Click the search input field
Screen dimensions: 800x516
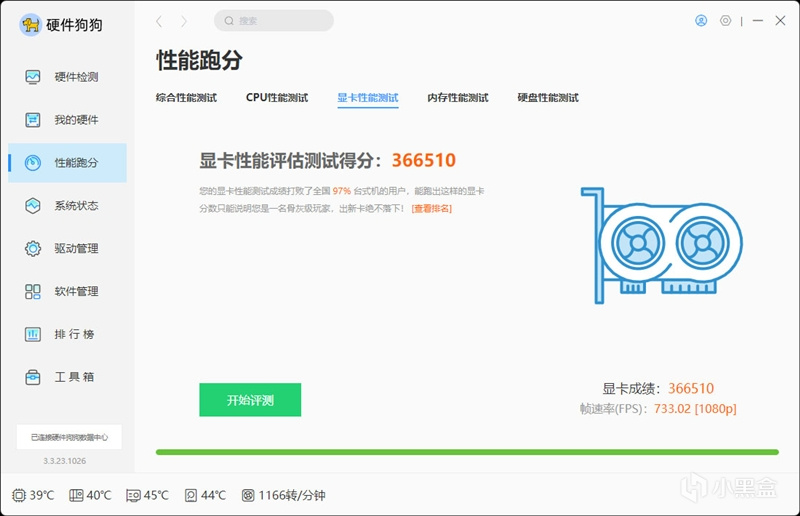(x=274, y=21)
